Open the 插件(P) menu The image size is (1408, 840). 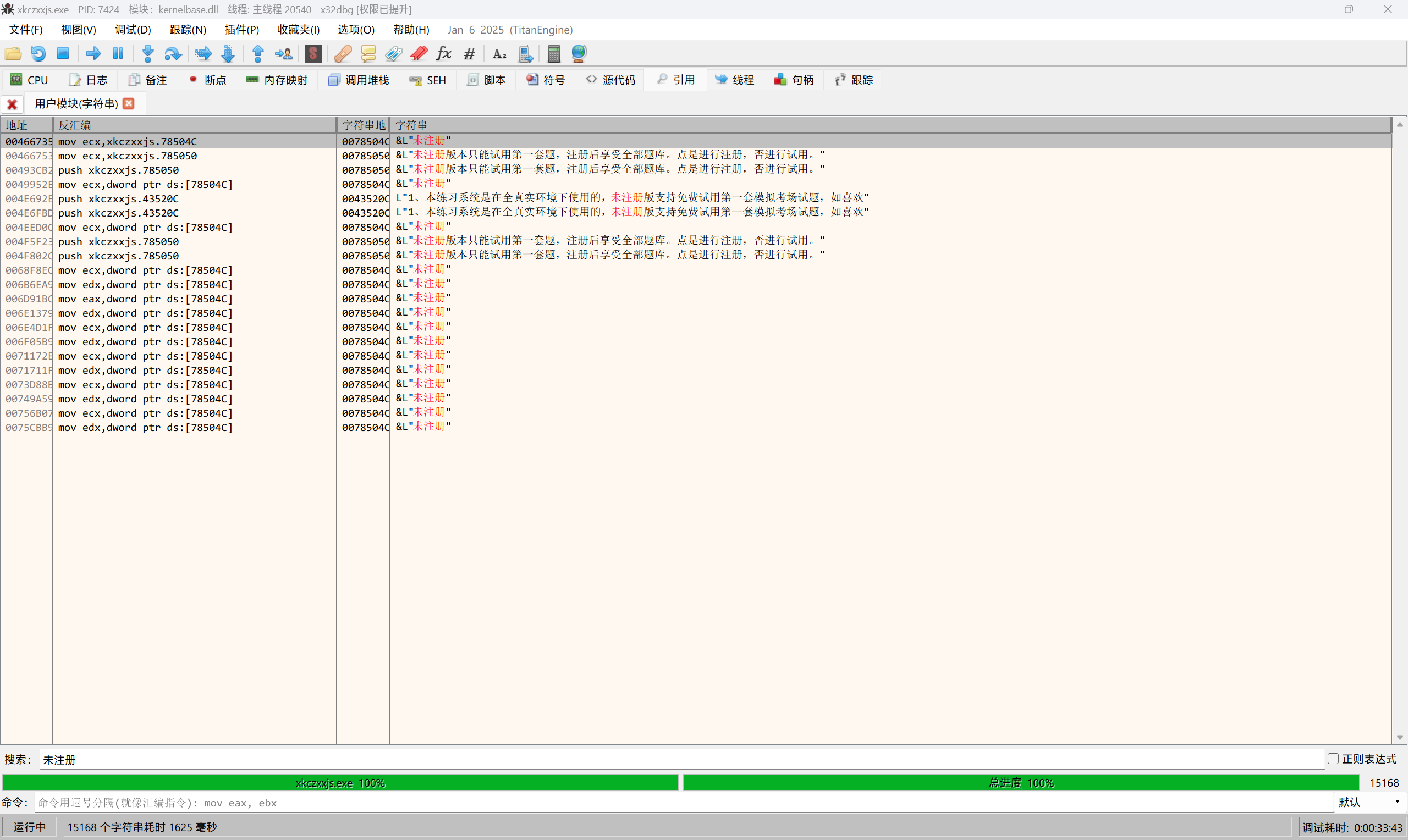(x=242, y=30)
